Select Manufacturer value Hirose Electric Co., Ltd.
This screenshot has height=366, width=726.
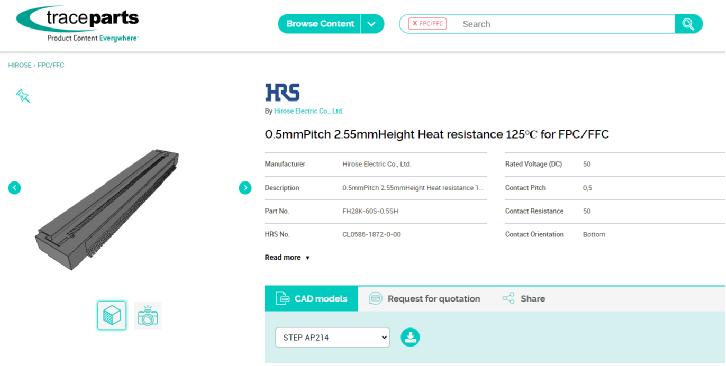[x=376, y=164]
